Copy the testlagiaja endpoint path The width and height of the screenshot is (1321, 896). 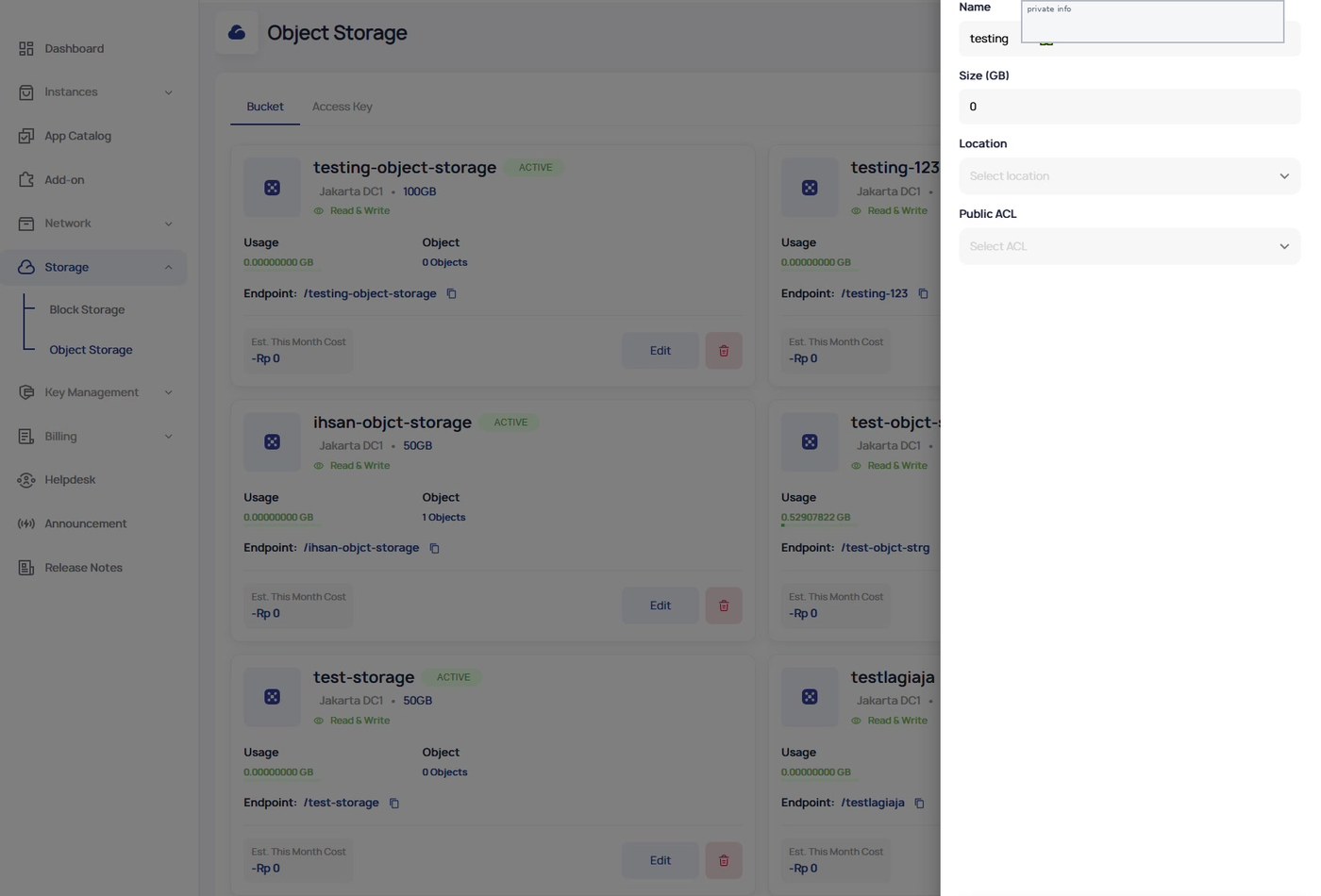tap(919, 804)
